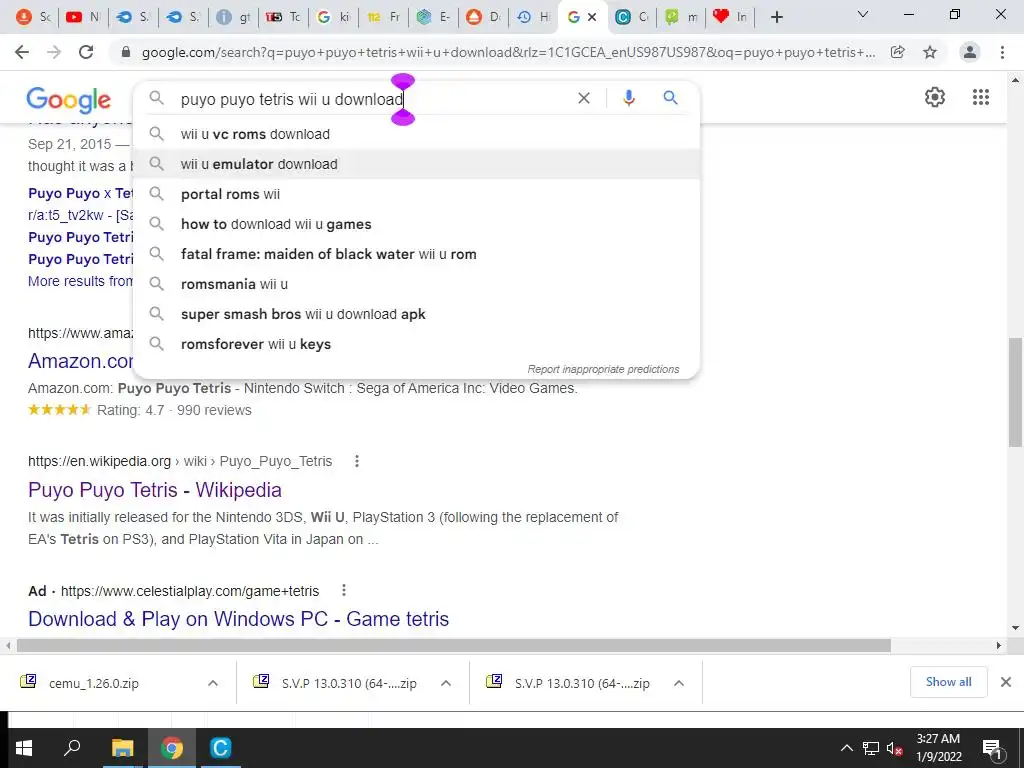The image size is (1024, 768).
Task: Show hidden system tray icons
Action: tap(846, 748)
